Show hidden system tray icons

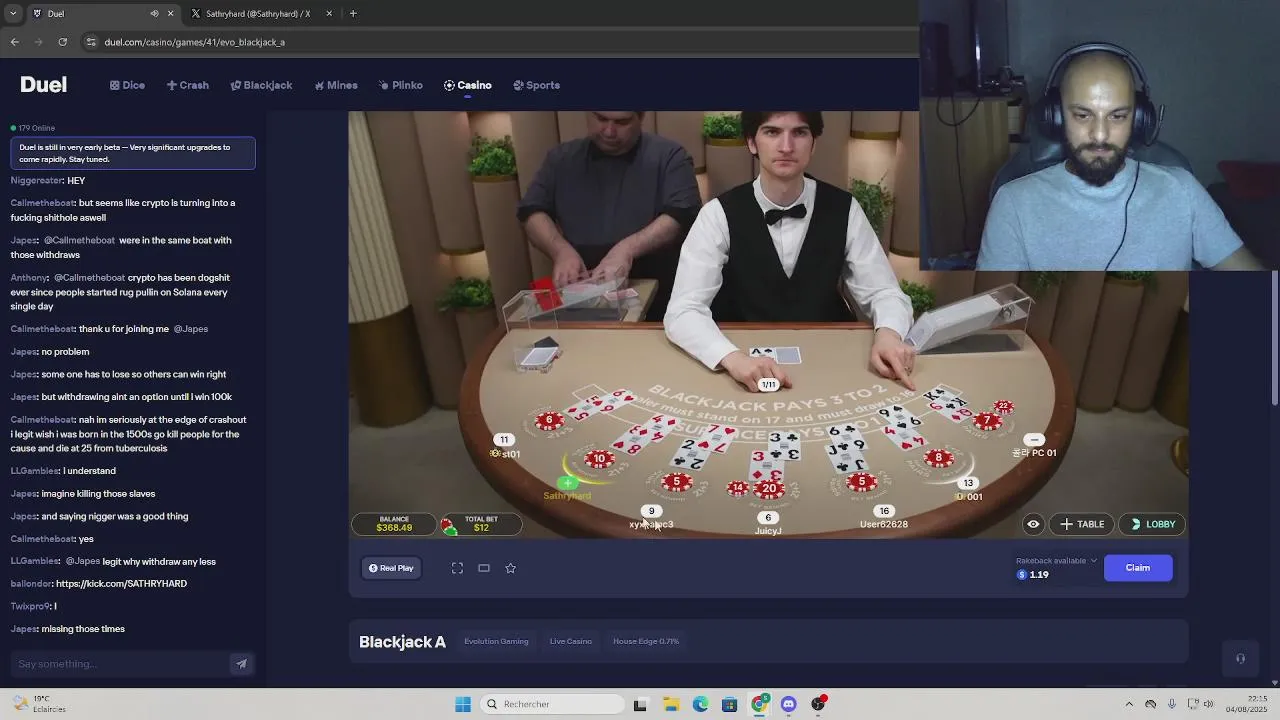(x=1129, y=704)
